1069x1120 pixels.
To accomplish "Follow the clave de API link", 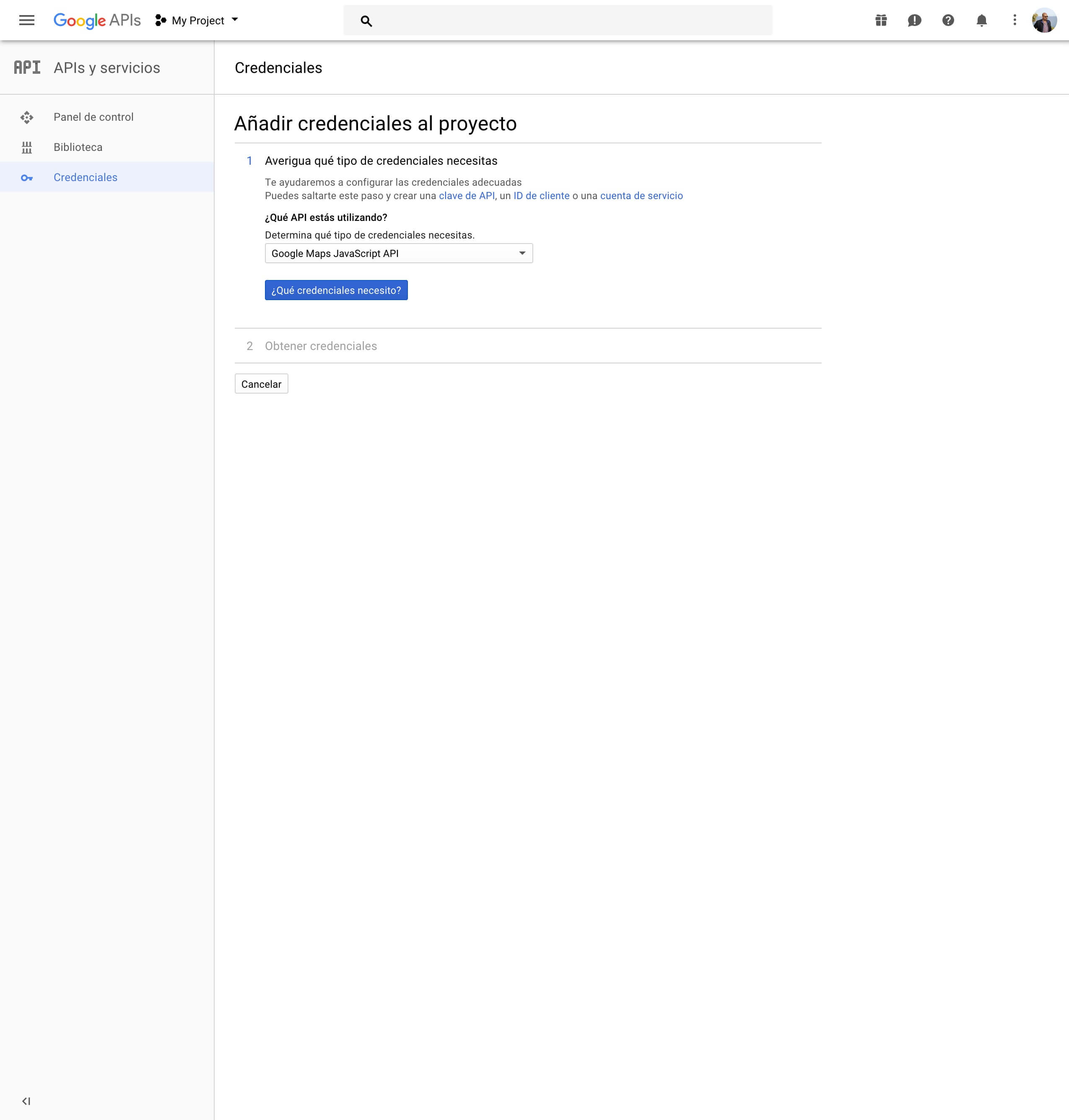I will click(466, 196).
